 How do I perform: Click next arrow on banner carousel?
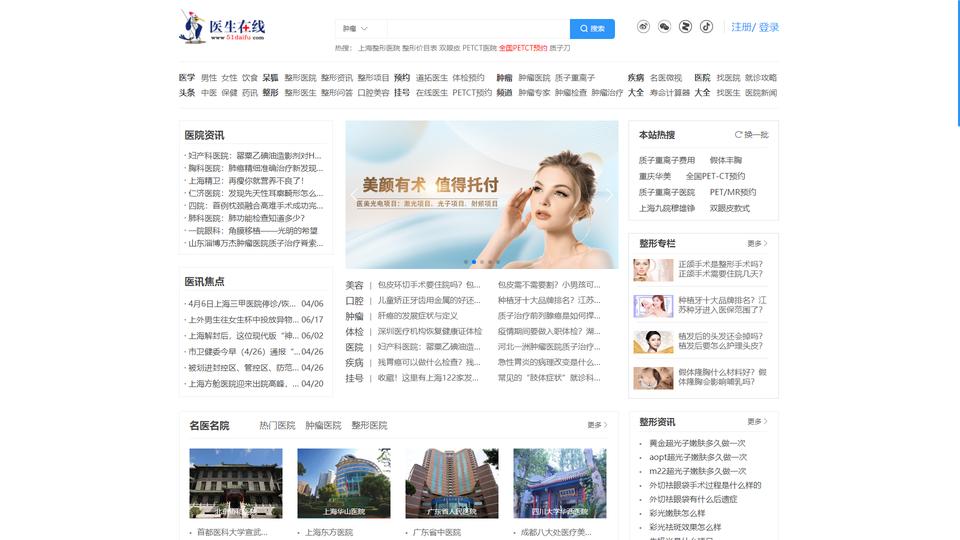click(x=609, y=195)
